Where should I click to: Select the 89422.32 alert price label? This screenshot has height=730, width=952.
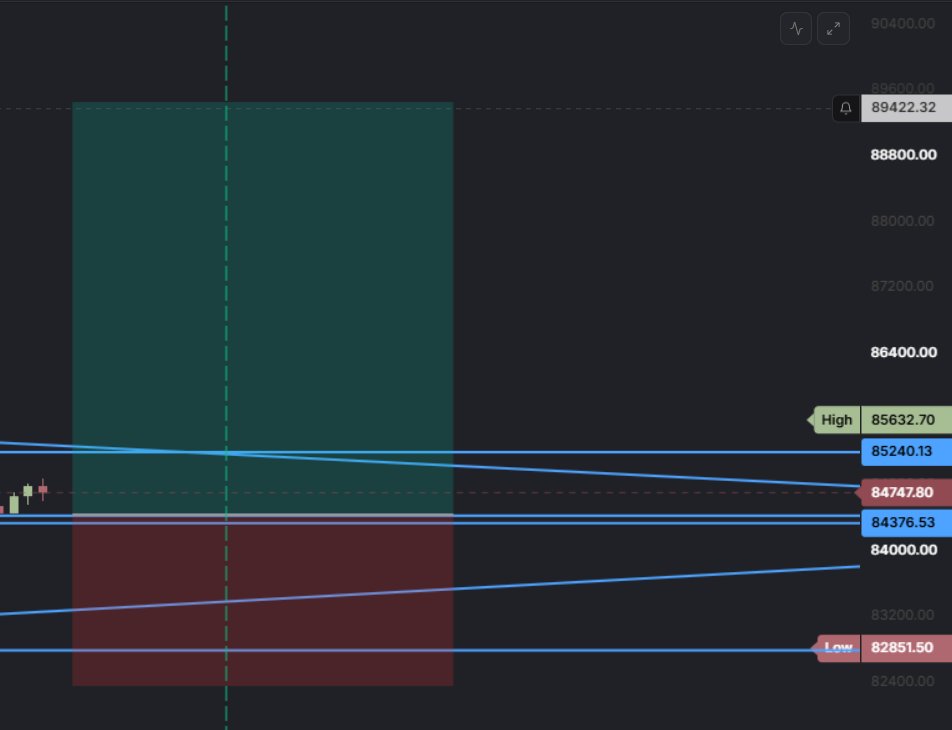[x=906, y=108]
